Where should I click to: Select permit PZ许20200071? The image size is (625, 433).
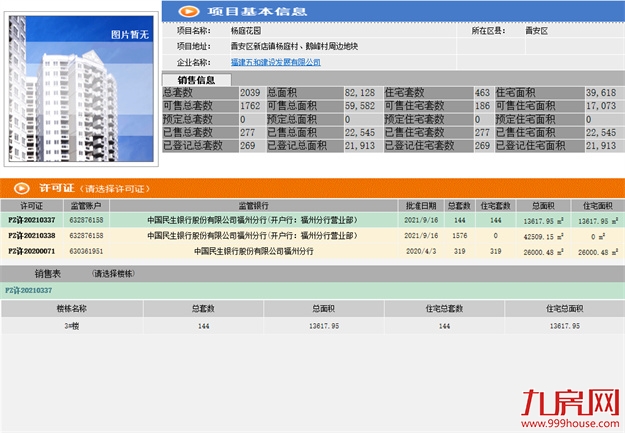pyautogui.click(x=32, y=251)
